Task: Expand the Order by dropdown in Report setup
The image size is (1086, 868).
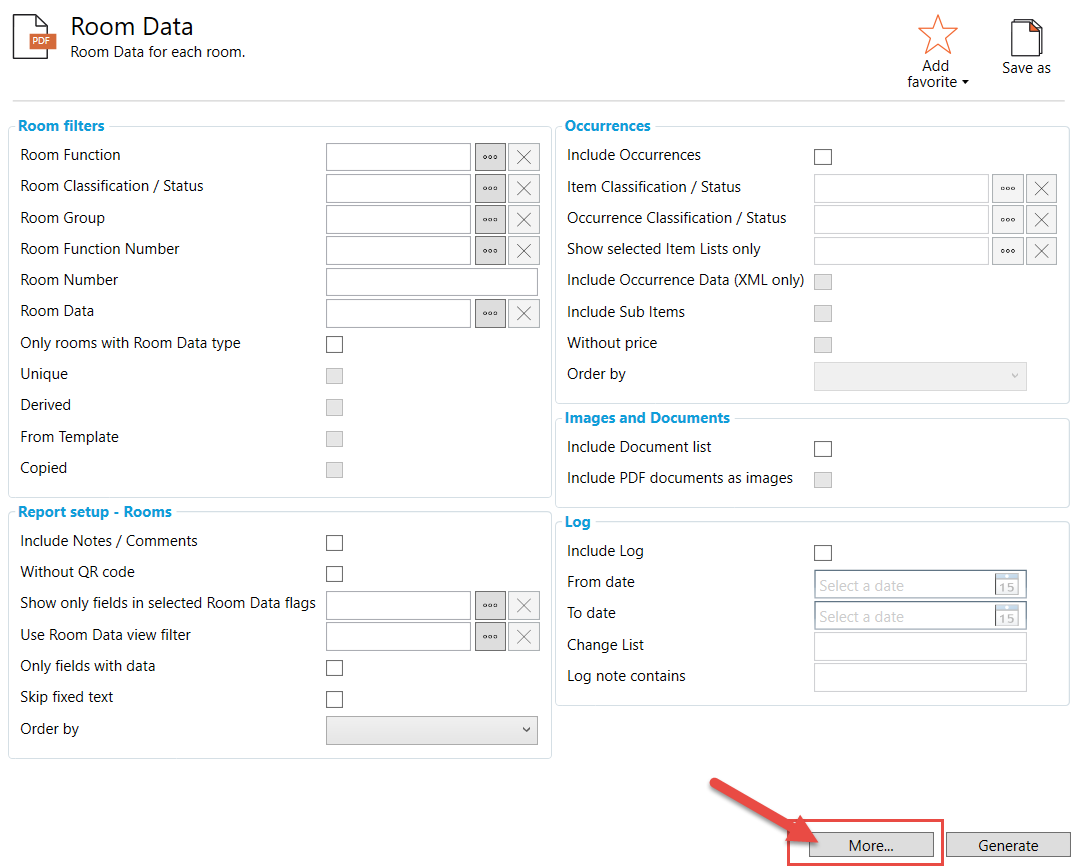Action: click(432, 731)
